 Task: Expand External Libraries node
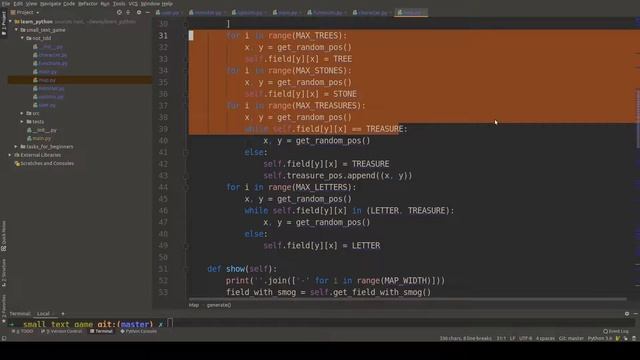tap(10, 155)
